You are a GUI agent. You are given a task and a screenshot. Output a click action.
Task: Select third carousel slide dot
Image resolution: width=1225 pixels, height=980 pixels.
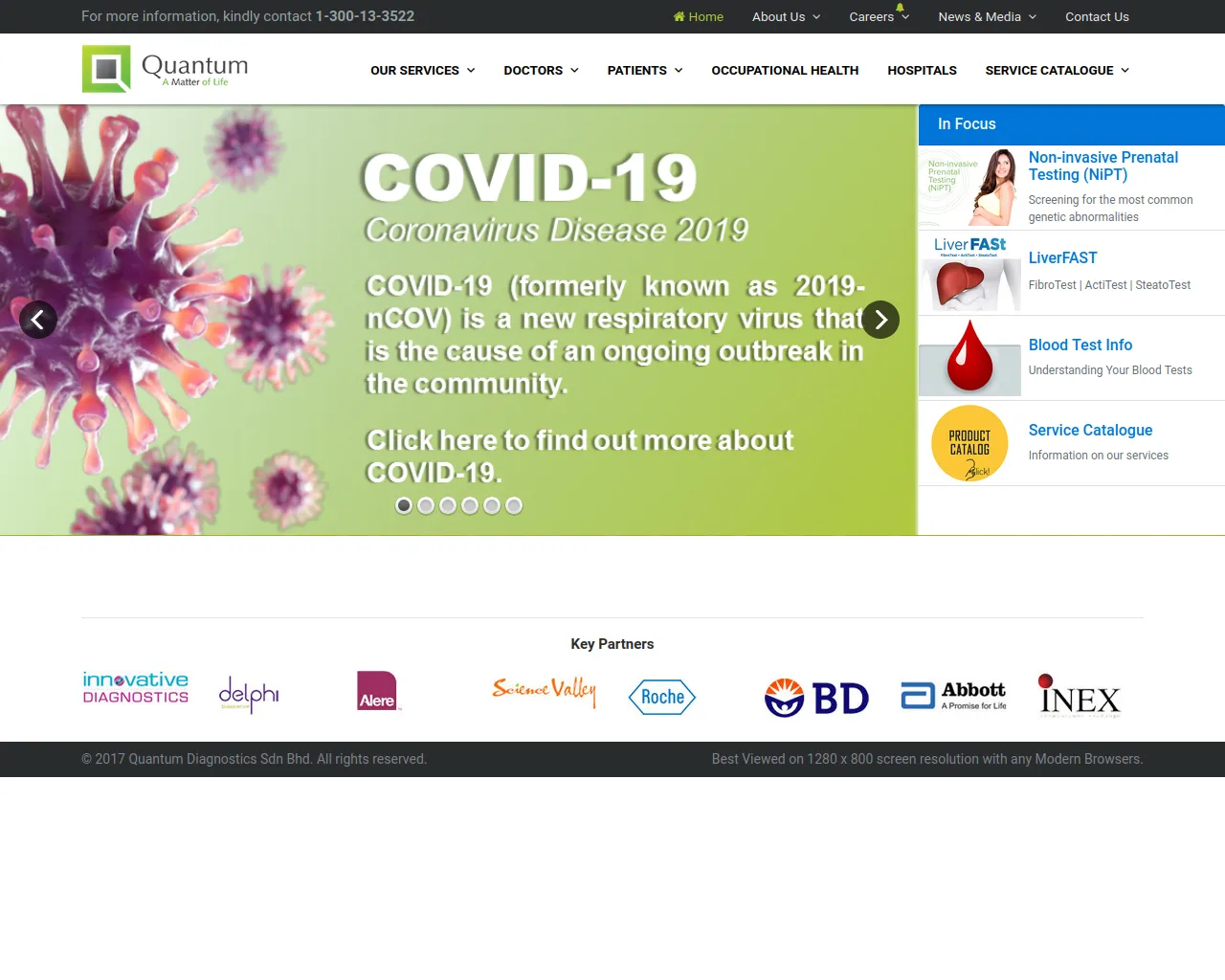tap(448, 505)
